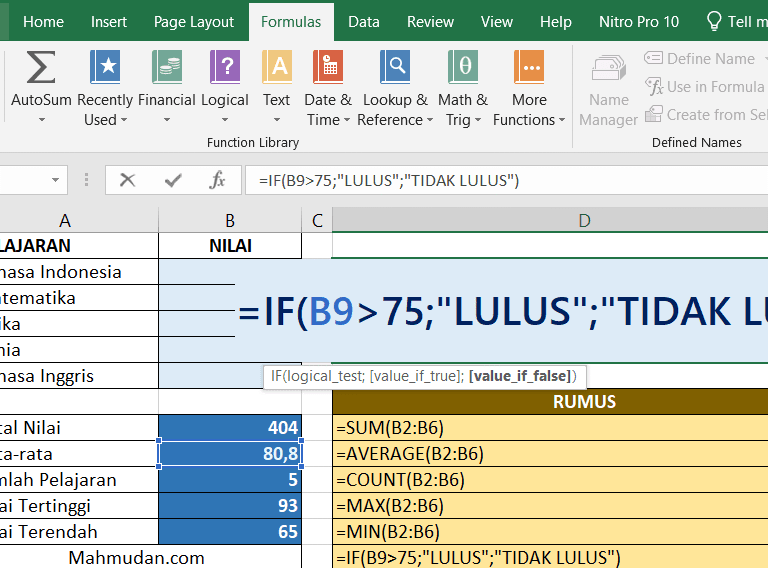
Task: Click column D header
Action: tap(584, 220)
